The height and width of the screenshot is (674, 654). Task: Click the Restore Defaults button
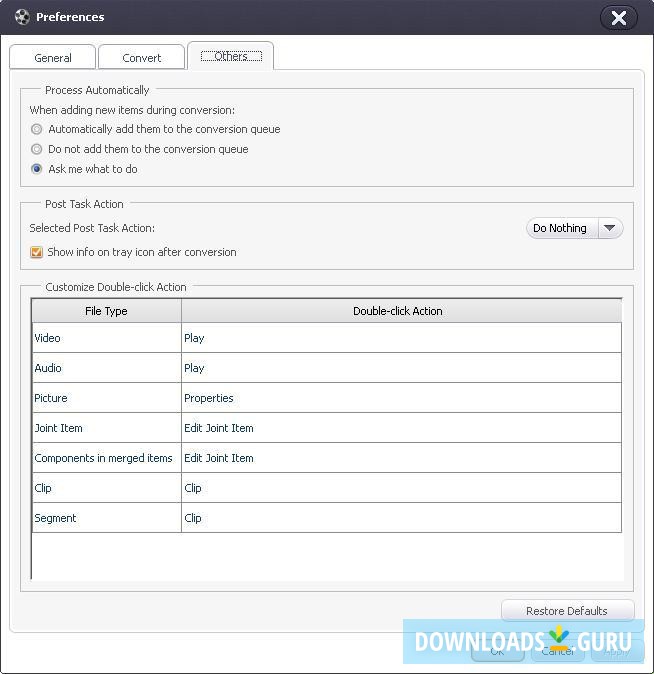pos(567,611)
